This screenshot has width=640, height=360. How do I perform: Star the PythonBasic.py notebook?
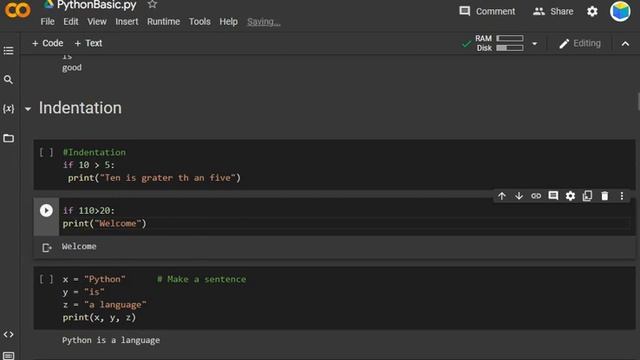tap(152, 4)
